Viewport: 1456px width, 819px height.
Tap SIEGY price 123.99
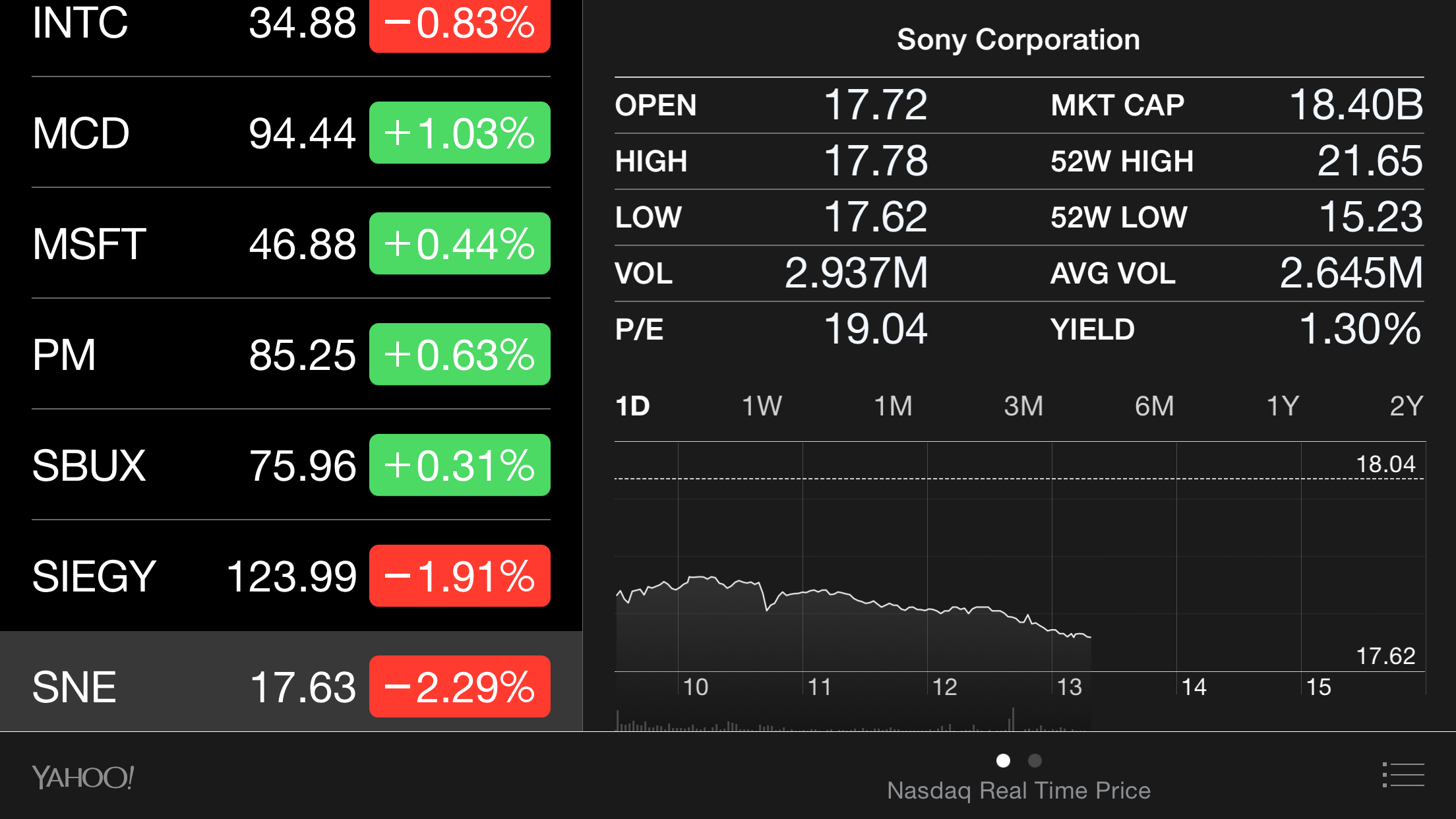pos(291,576)
